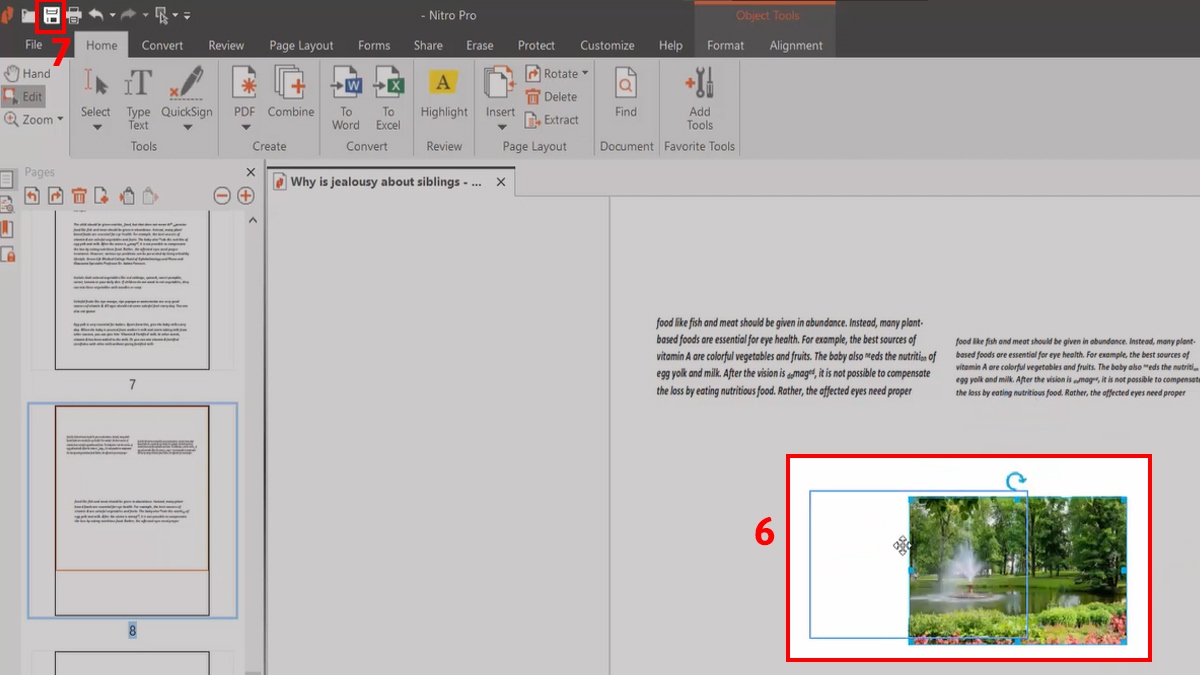The width and height of the screenshot is (1200, 675).
Task: Click the rotate handle above the fountain image
Action: tap(1016, 481)
